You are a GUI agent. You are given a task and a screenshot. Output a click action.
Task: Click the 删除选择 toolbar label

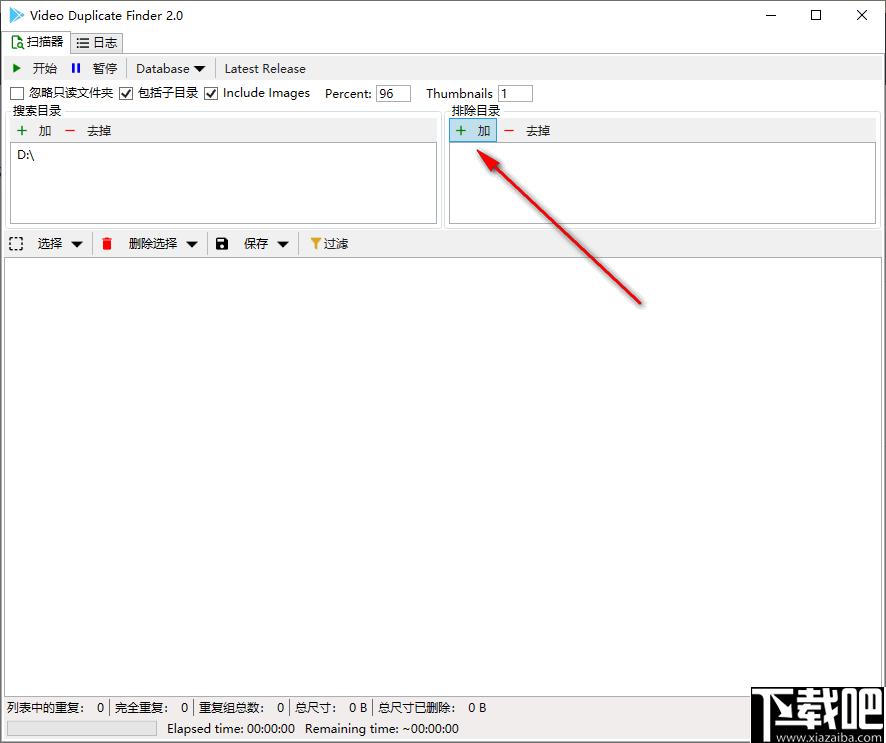click(153, 244)
